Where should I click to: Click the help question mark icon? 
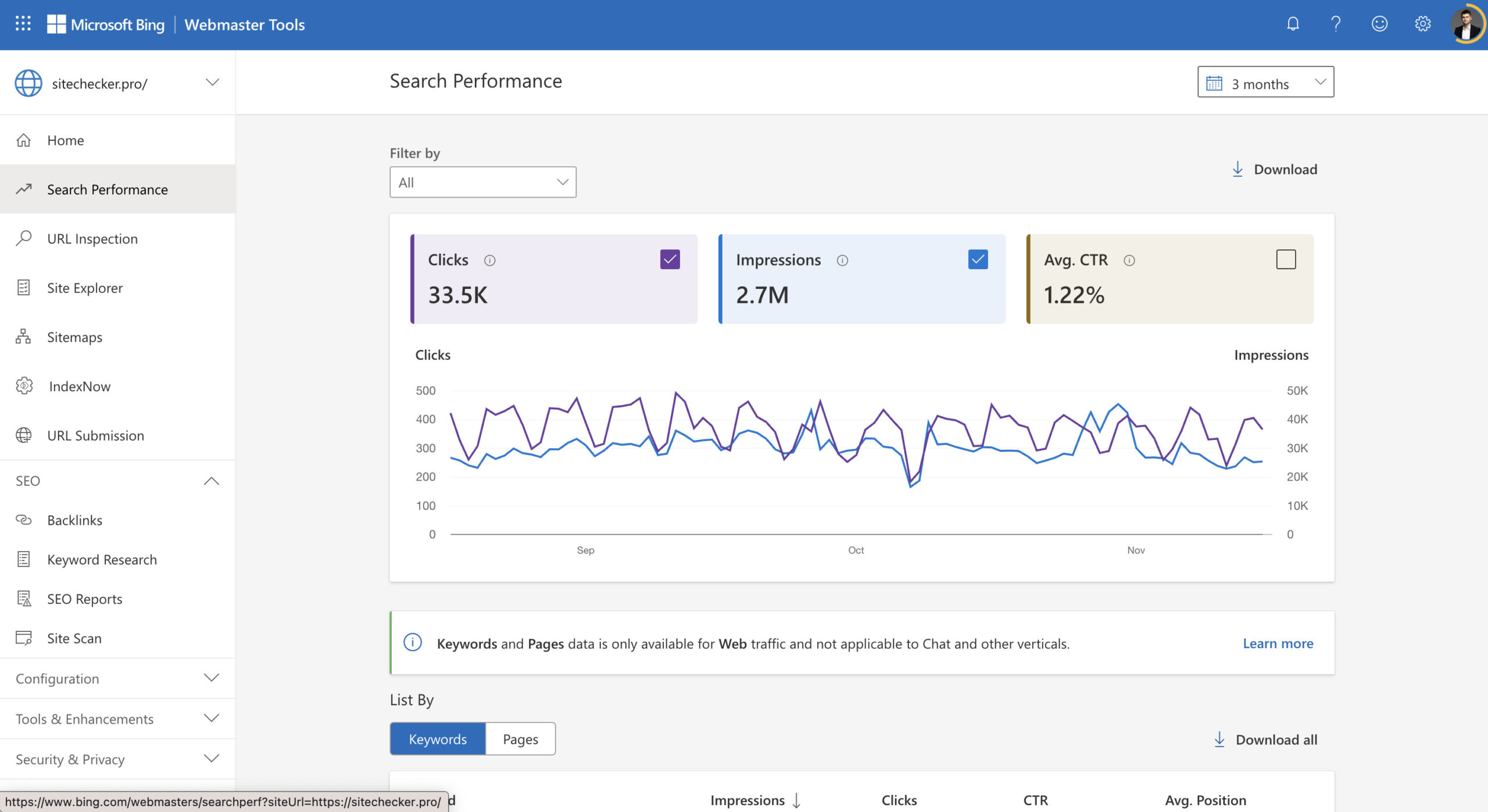pos(1336,24)
